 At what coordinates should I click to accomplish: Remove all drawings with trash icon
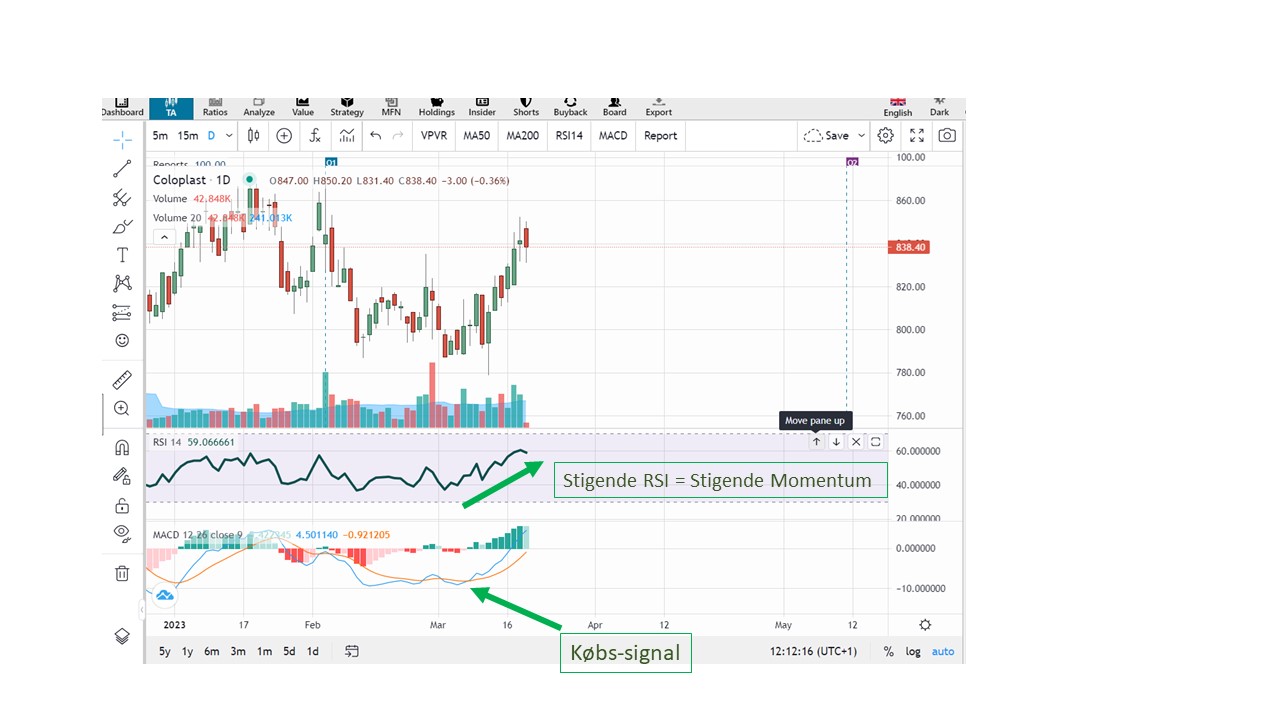[x=122, y=573]
